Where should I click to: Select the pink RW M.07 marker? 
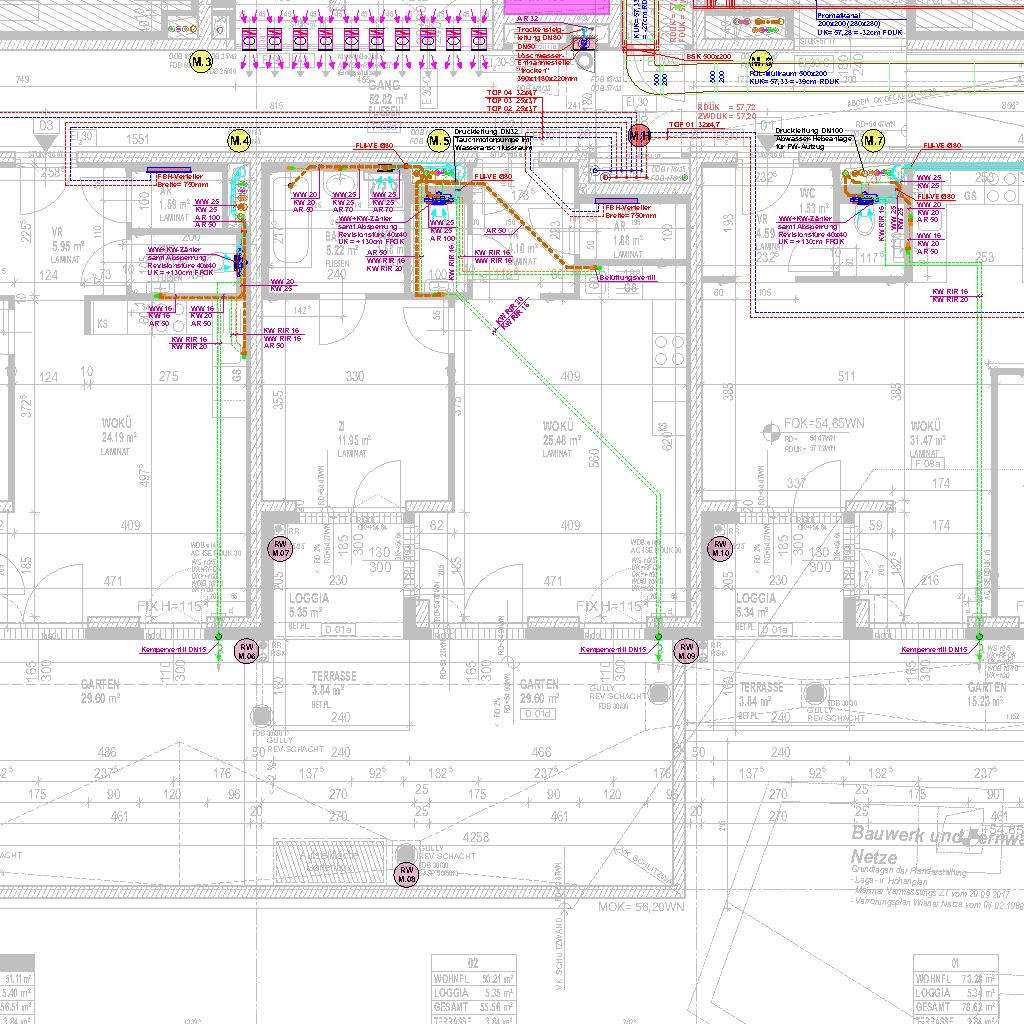[279, 547]
